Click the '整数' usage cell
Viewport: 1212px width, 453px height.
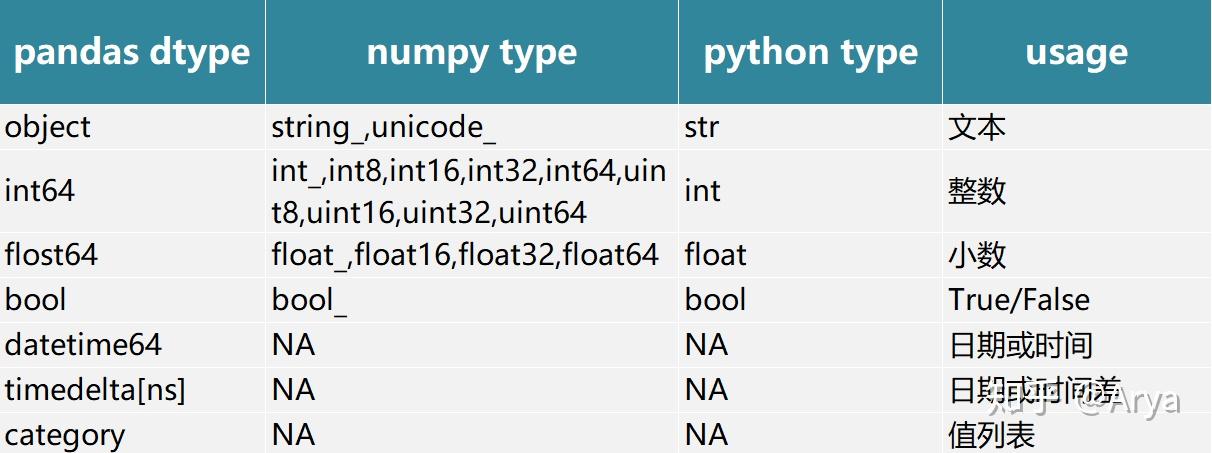(1077, 191)
